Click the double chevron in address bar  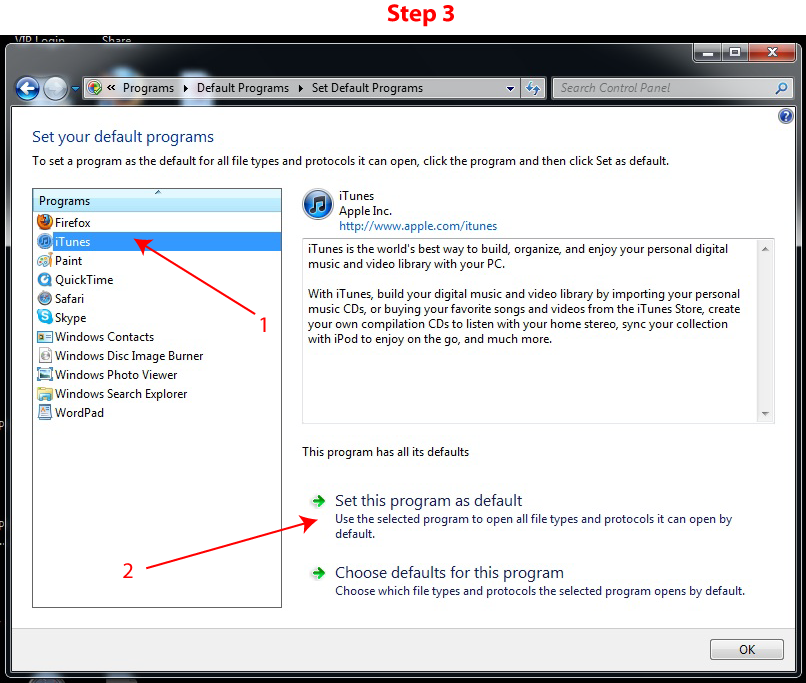[x=111, y=88]
